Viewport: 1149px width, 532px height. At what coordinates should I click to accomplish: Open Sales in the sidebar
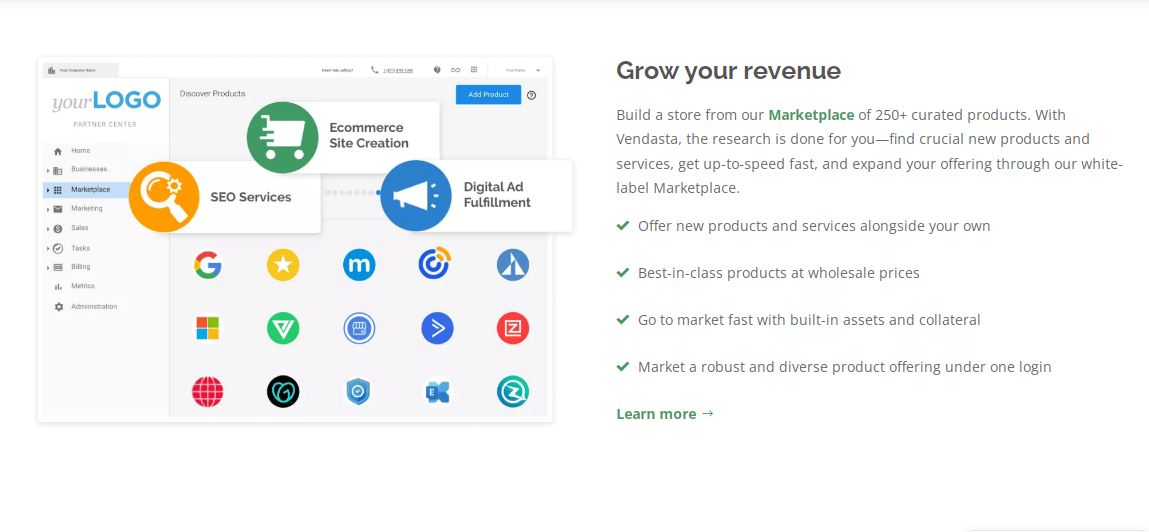tap(80, 228)
